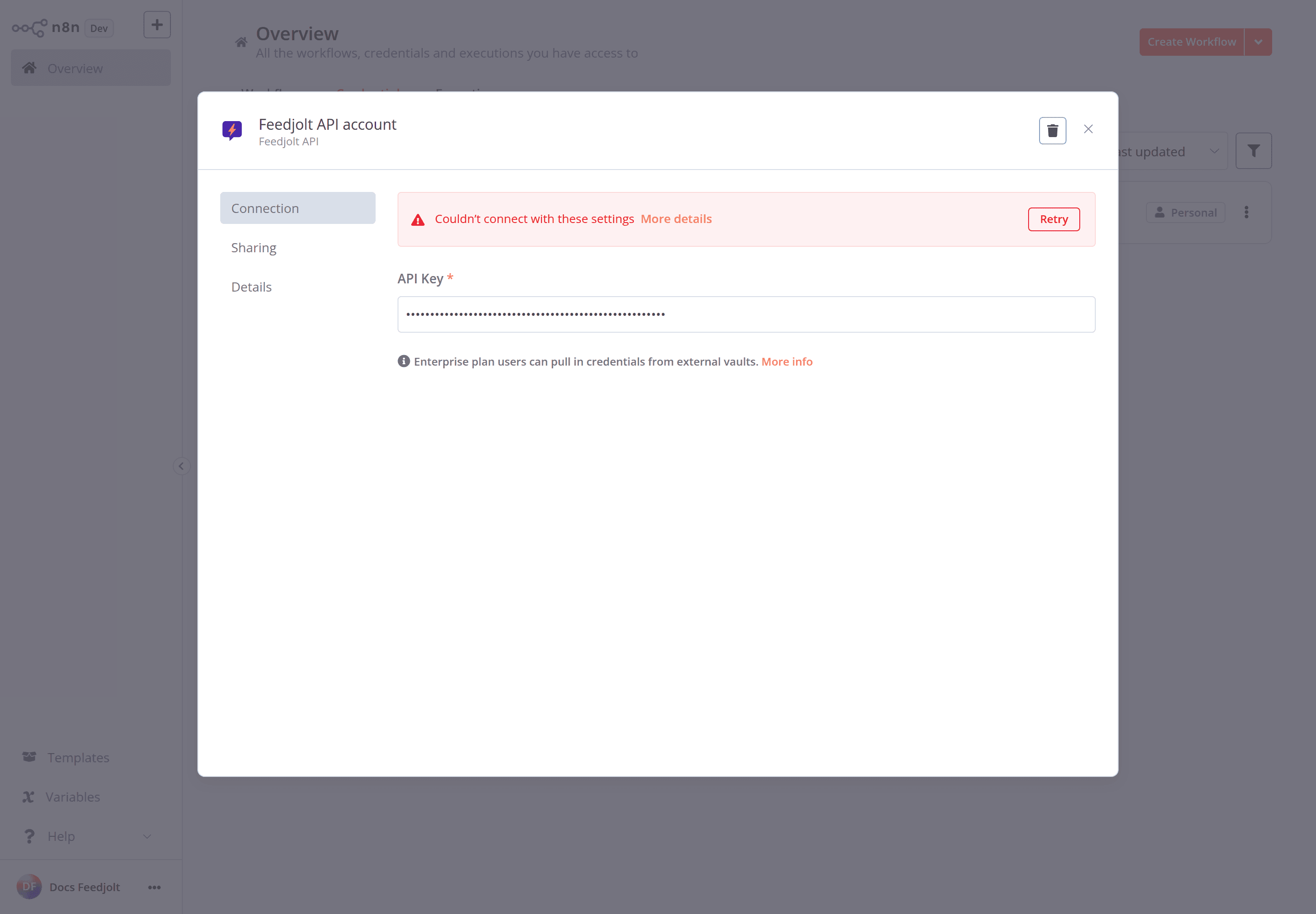
Task: Collapse the sidebar with chevron arrow
Action: [x=181, y=466]
